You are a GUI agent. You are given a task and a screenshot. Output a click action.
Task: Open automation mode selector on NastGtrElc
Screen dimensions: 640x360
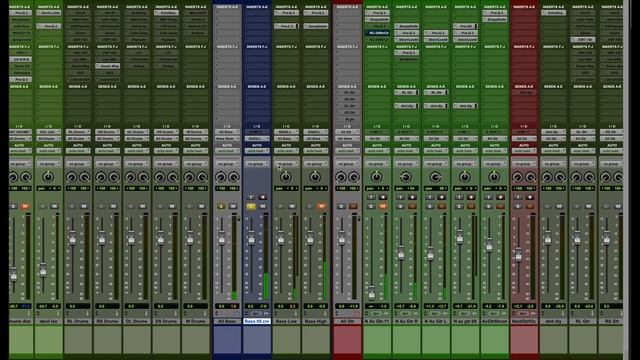(x=524, y=151)
